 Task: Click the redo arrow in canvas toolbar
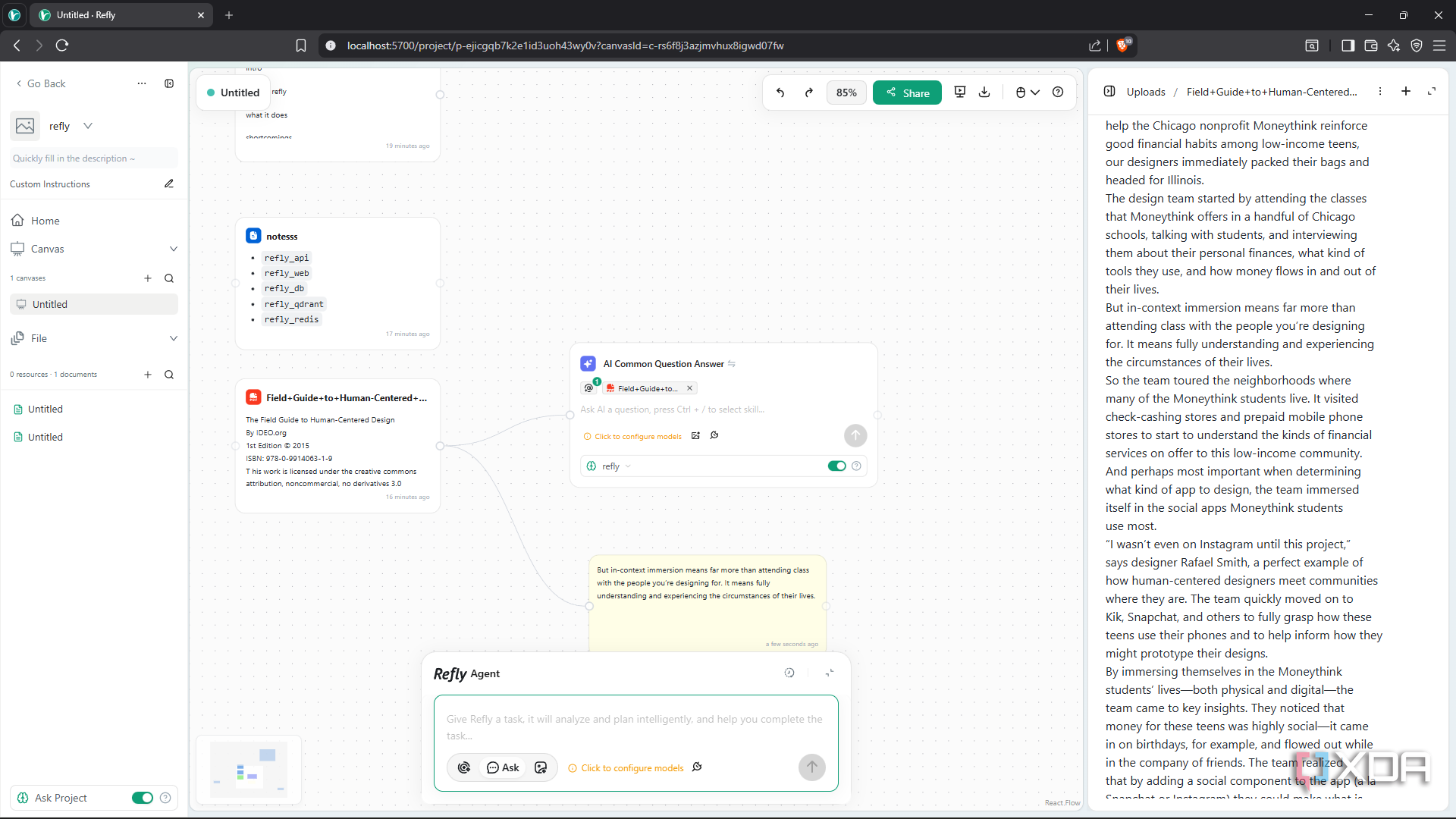pos(809,93)
